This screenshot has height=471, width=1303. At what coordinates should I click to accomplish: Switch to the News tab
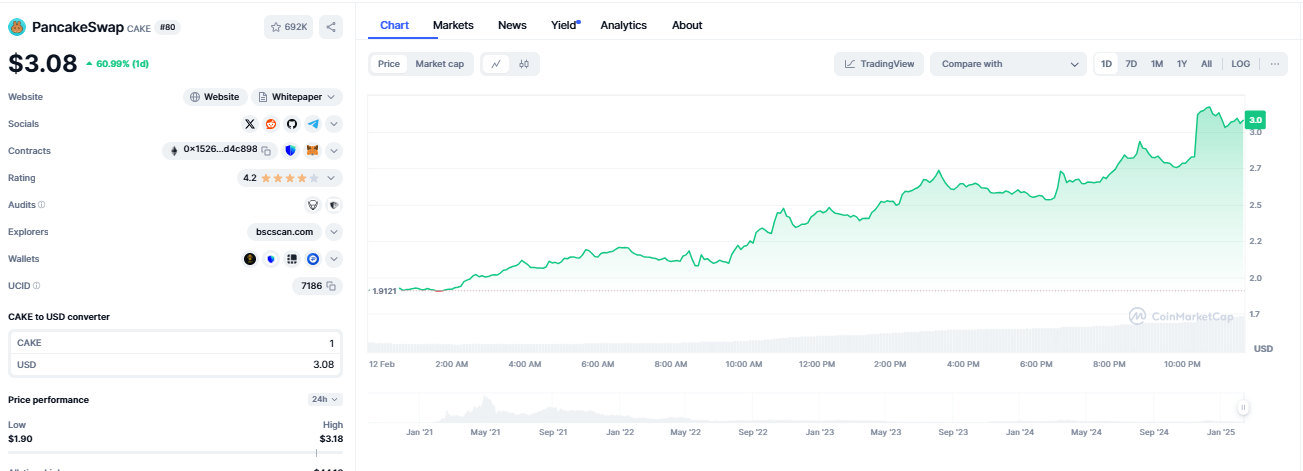[512, 25]
